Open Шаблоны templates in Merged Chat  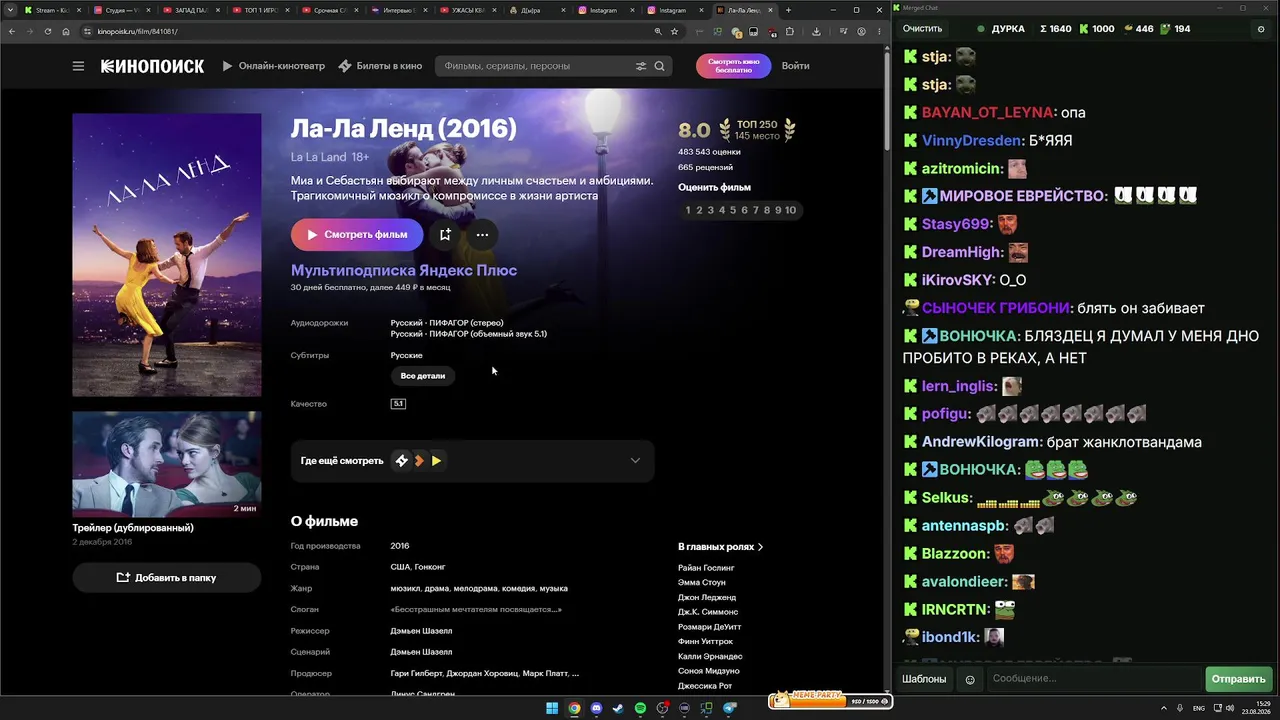924,679
